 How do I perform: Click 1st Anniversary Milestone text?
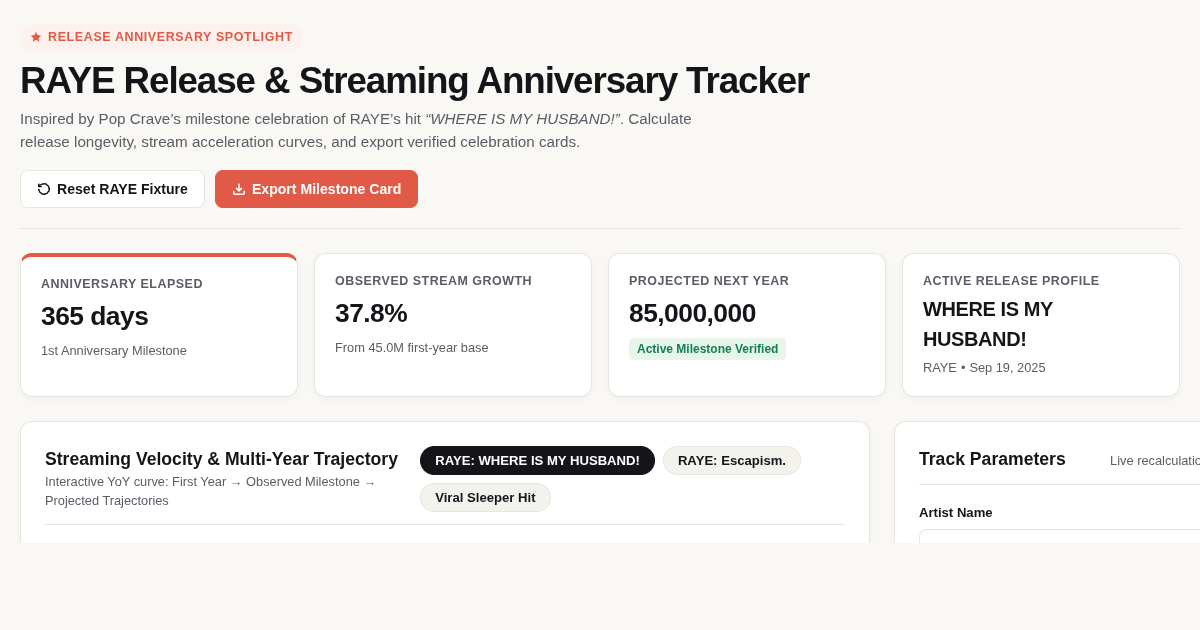[114, 350]
